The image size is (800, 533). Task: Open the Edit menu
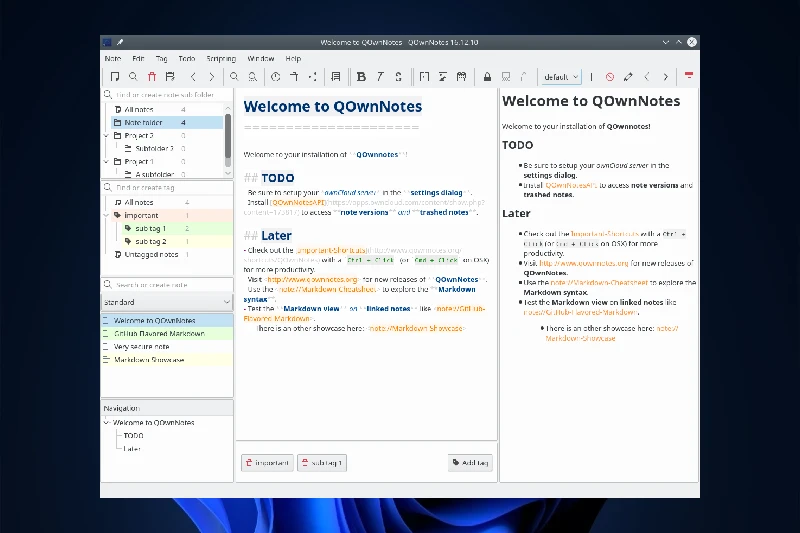point(138,59)
